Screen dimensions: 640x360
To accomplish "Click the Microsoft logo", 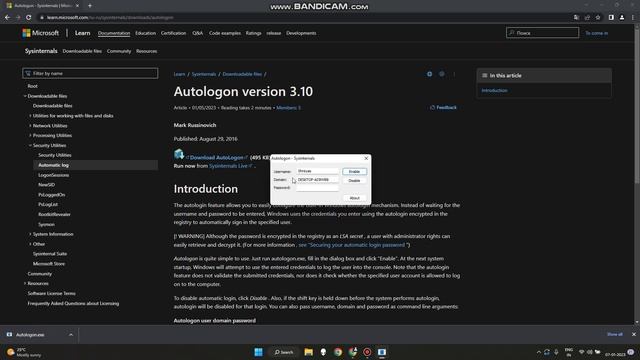I will pyautogui.click(x=40, y=33).
